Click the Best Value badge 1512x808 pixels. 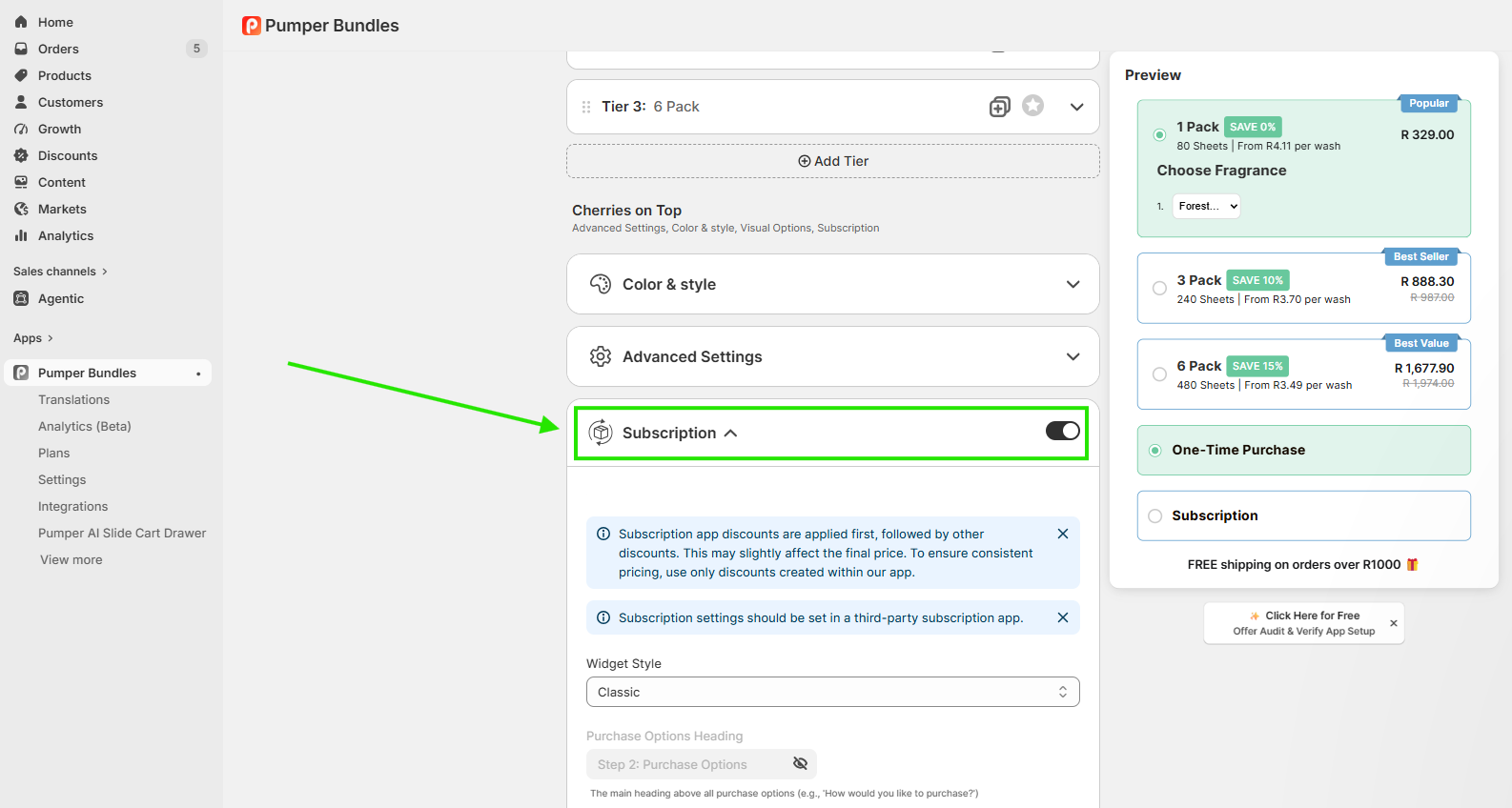click(1420, 343)
